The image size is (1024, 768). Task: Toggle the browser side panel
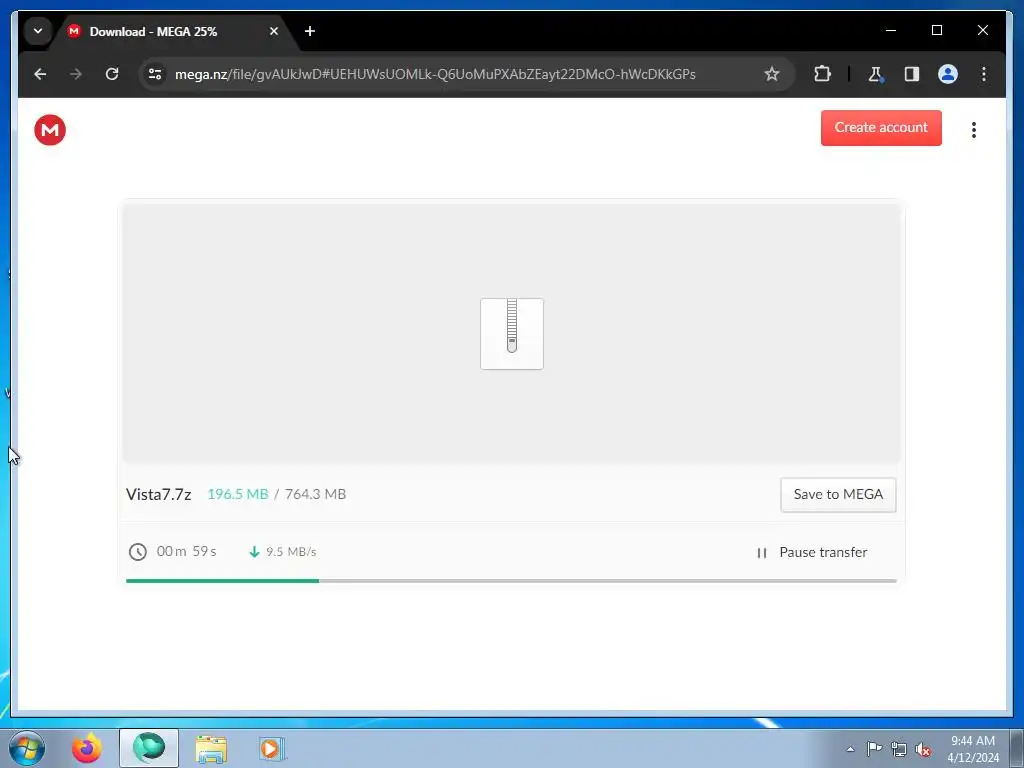912,74
